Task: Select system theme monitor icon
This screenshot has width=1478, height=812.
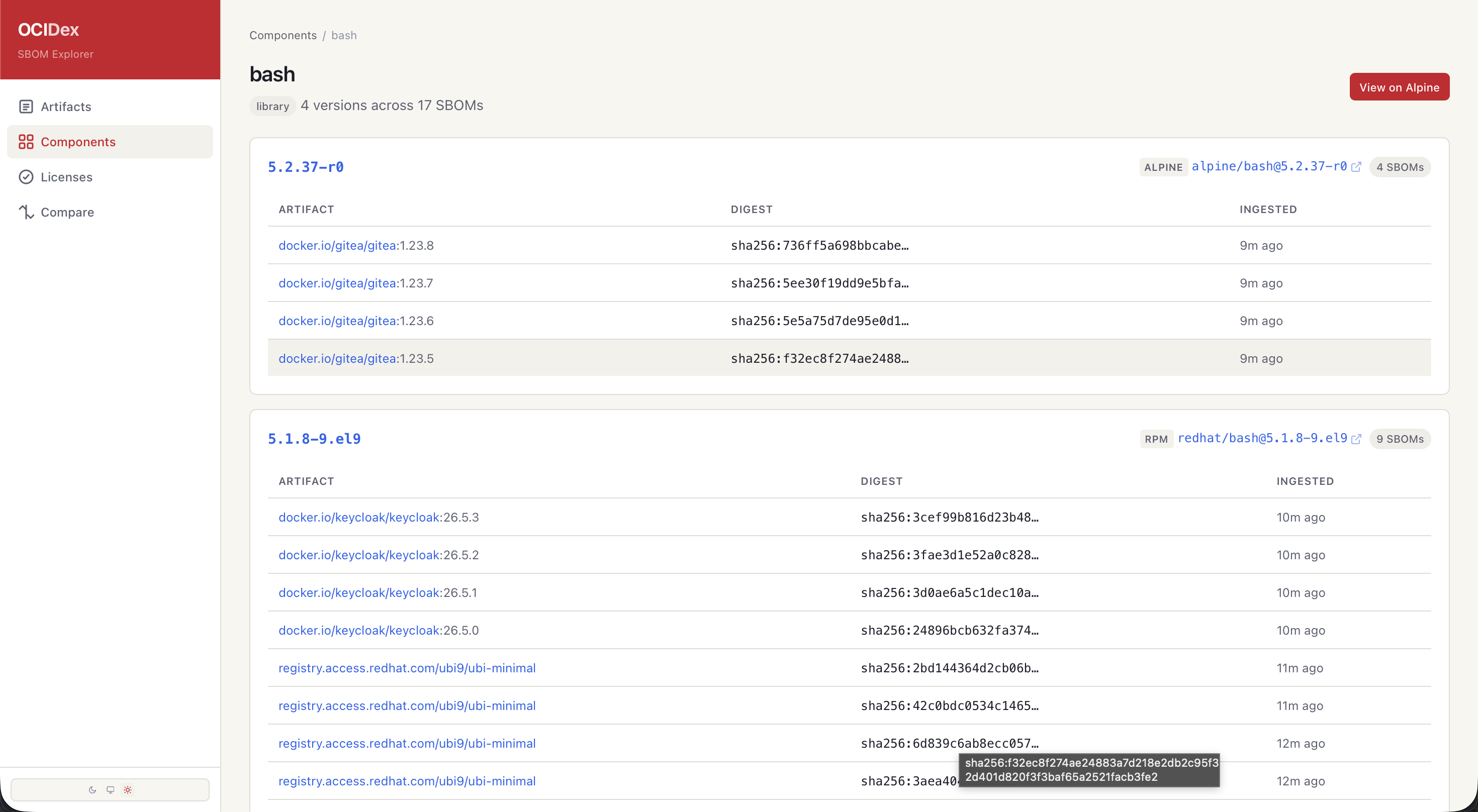Action: (x=110, y=789)
